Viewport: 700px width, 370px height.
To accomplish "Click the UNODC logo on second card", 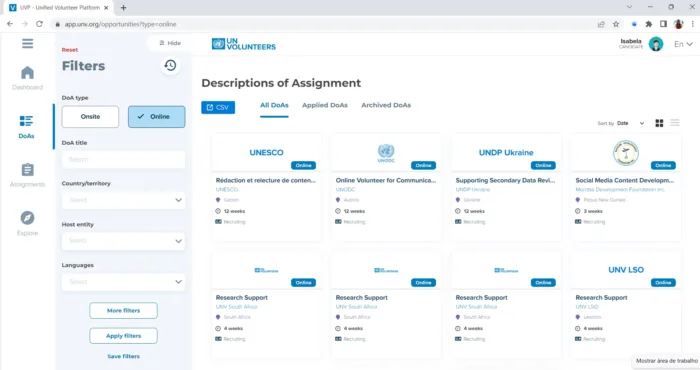I will (x=386, y=153).
